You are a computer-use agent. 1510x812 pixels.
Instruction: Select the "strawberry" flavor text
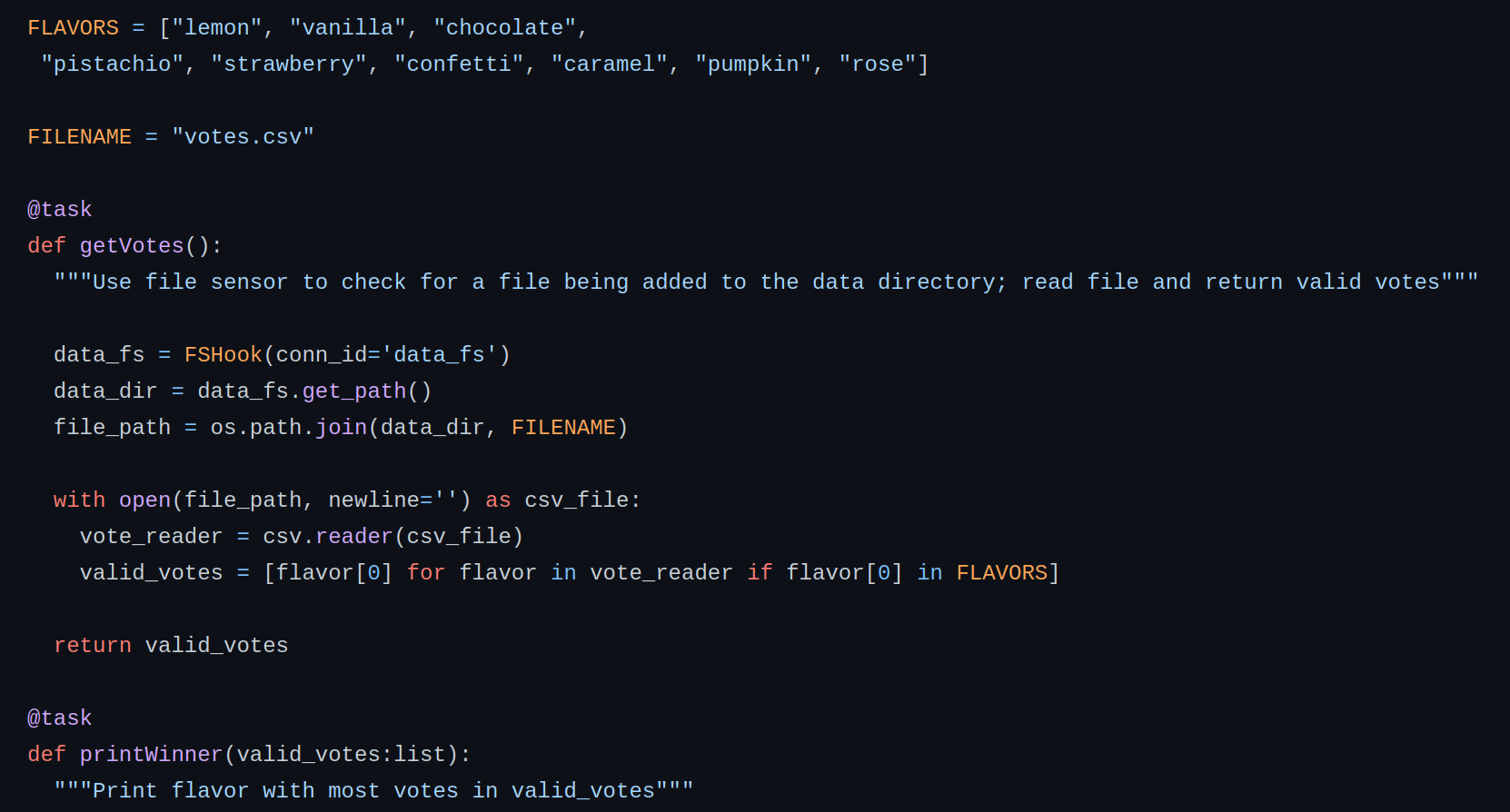[288, 64]
